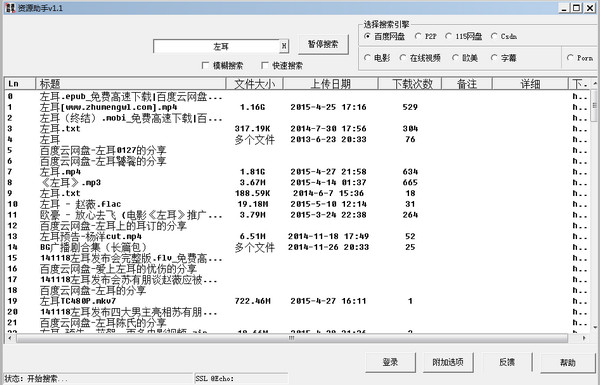Select row 左耳（终结）.mobi
The width and height of the screenshot is (600, 385).
[298, 118]
